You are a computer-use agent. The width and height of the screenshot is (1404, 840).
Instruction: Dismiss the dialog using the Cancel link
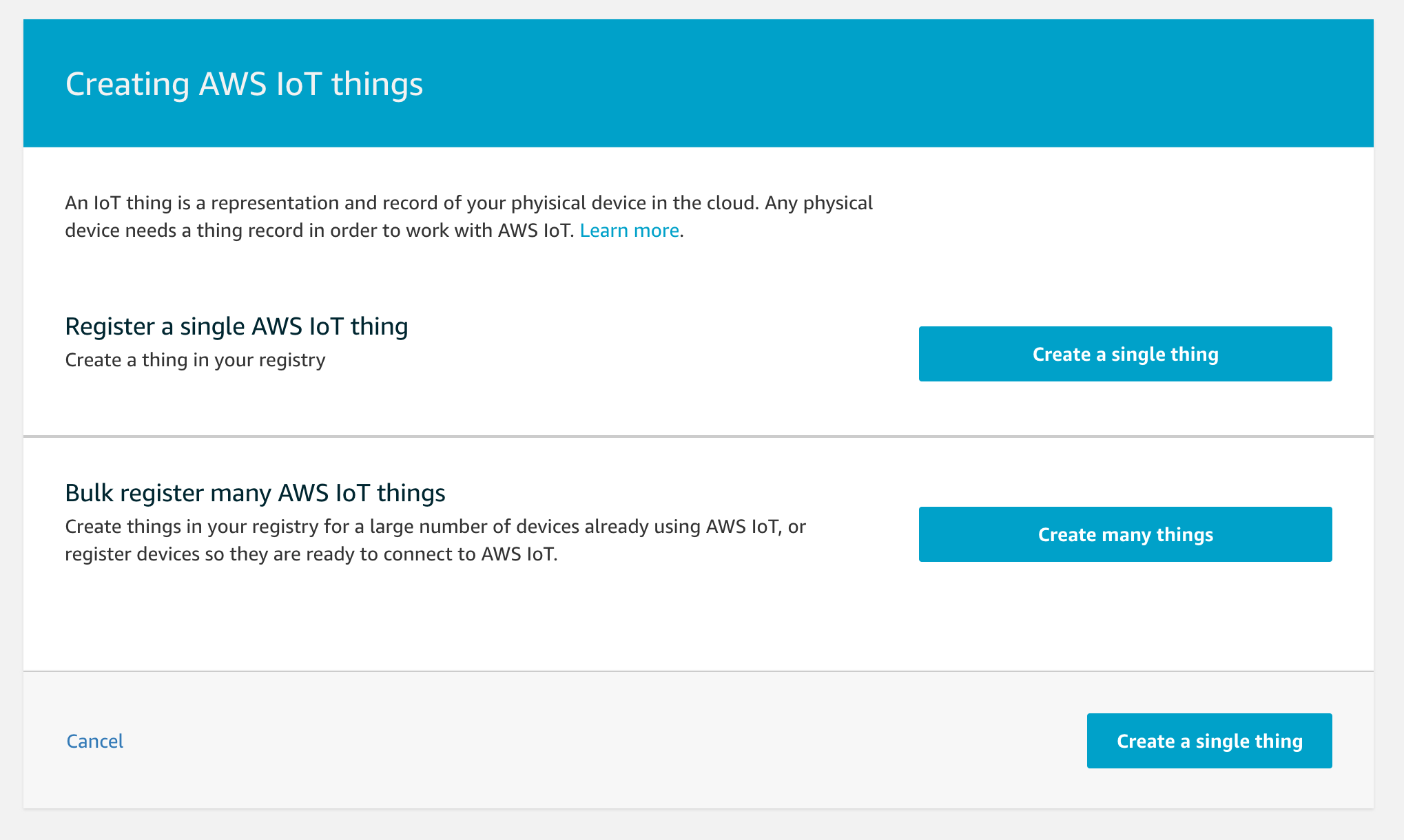click(x=95, y=741)
